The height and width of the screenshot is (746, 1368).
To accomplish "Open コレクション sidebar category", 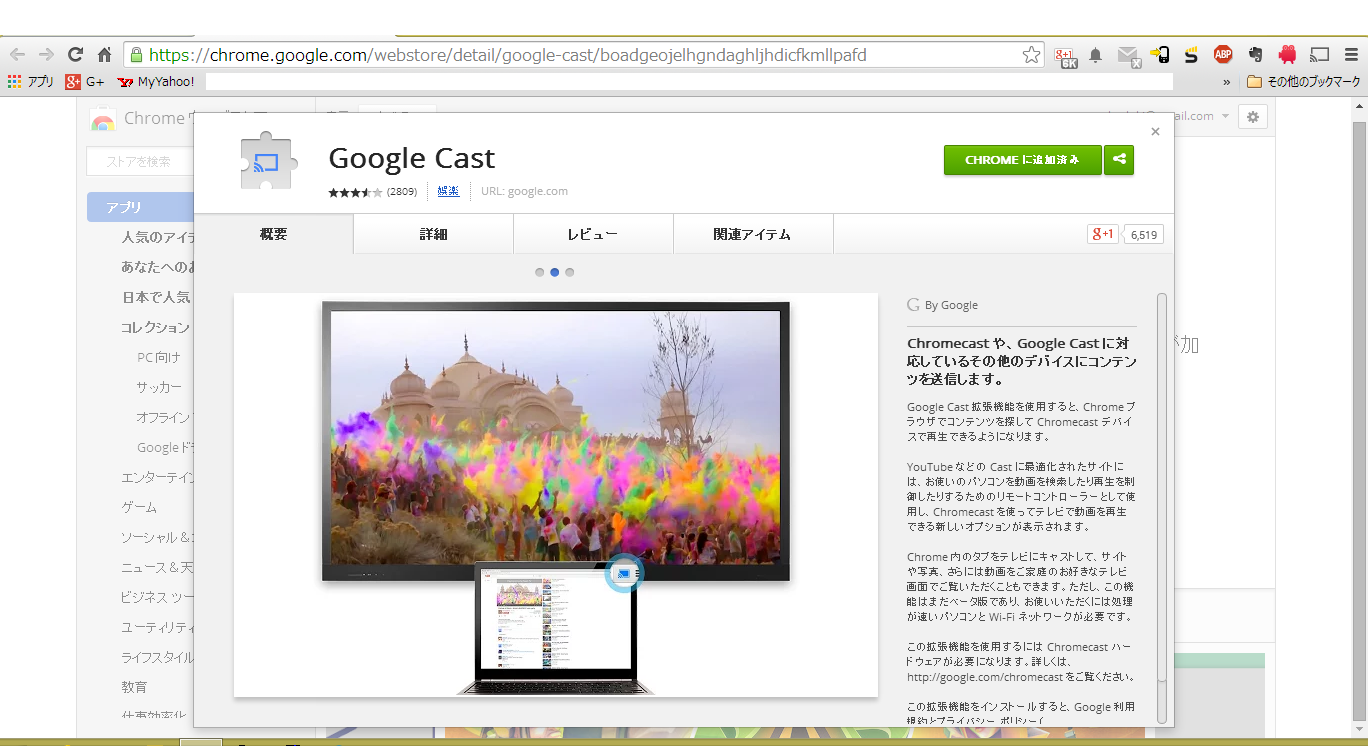I will point(155,327).
